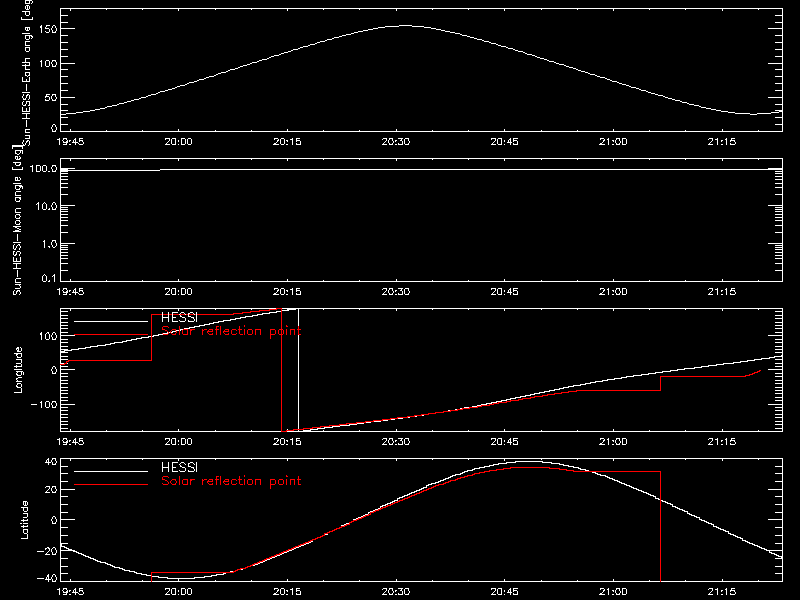Click the 100 tick on Longitude axis
Viewport: 800px width, 600px height.
click(48, 336)
